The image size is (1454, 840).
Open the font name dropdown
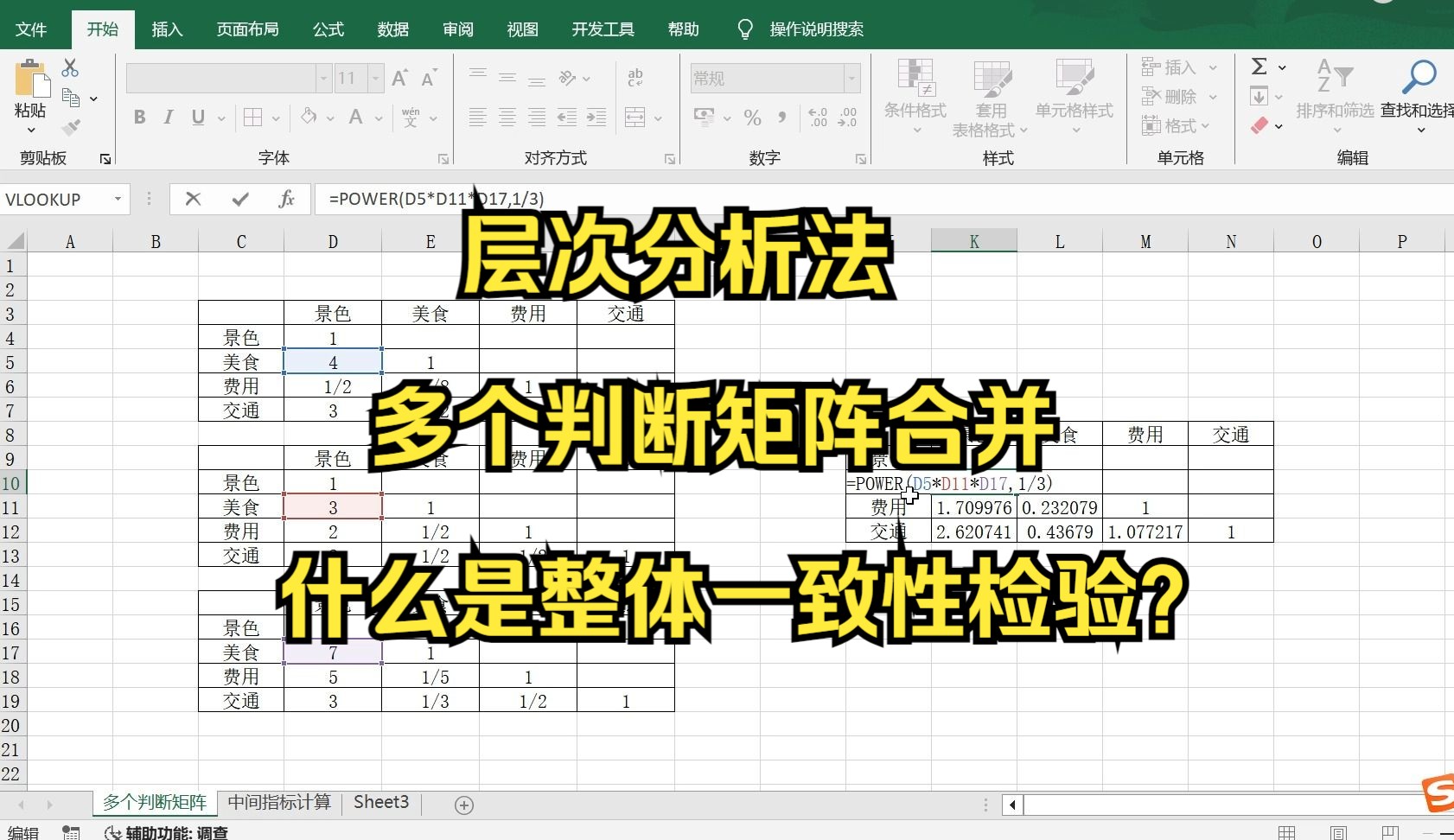coord(323,79)
